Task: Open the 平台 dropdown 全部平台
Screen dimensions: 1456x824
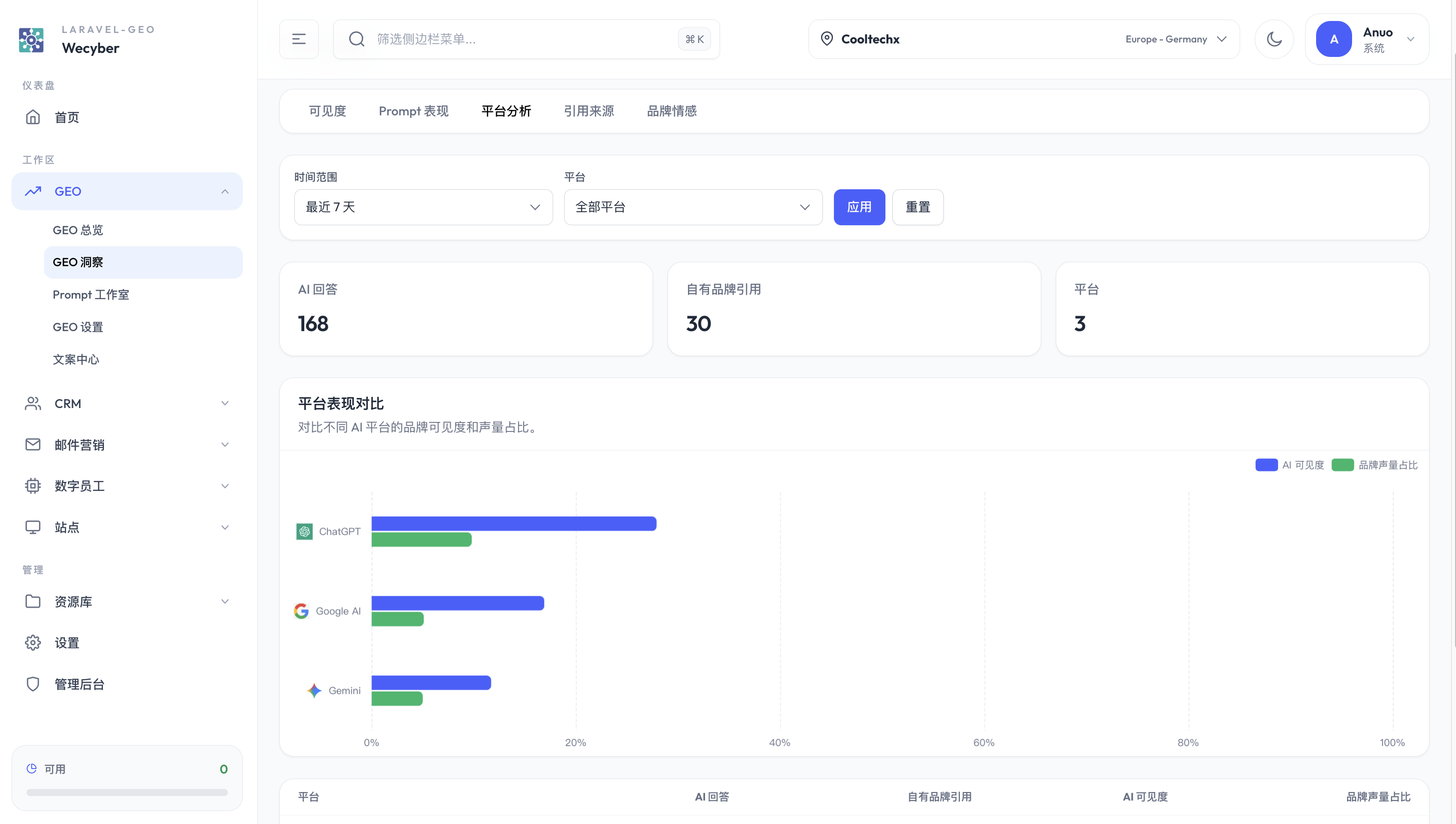Action: pyautogui.click(x=693, y=207)
